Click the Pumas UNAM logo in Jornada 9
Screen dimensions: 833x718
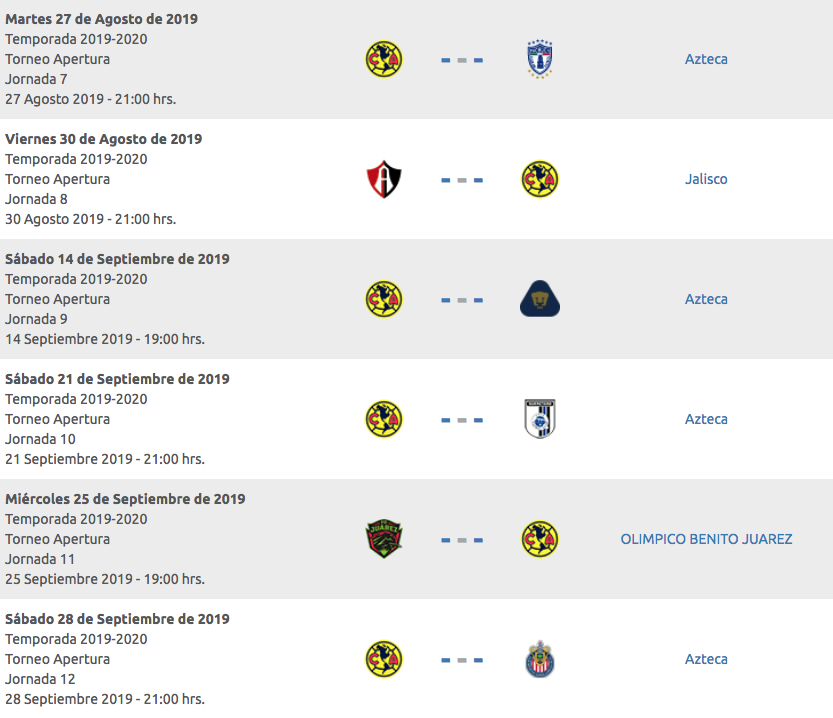pos(540,298)
